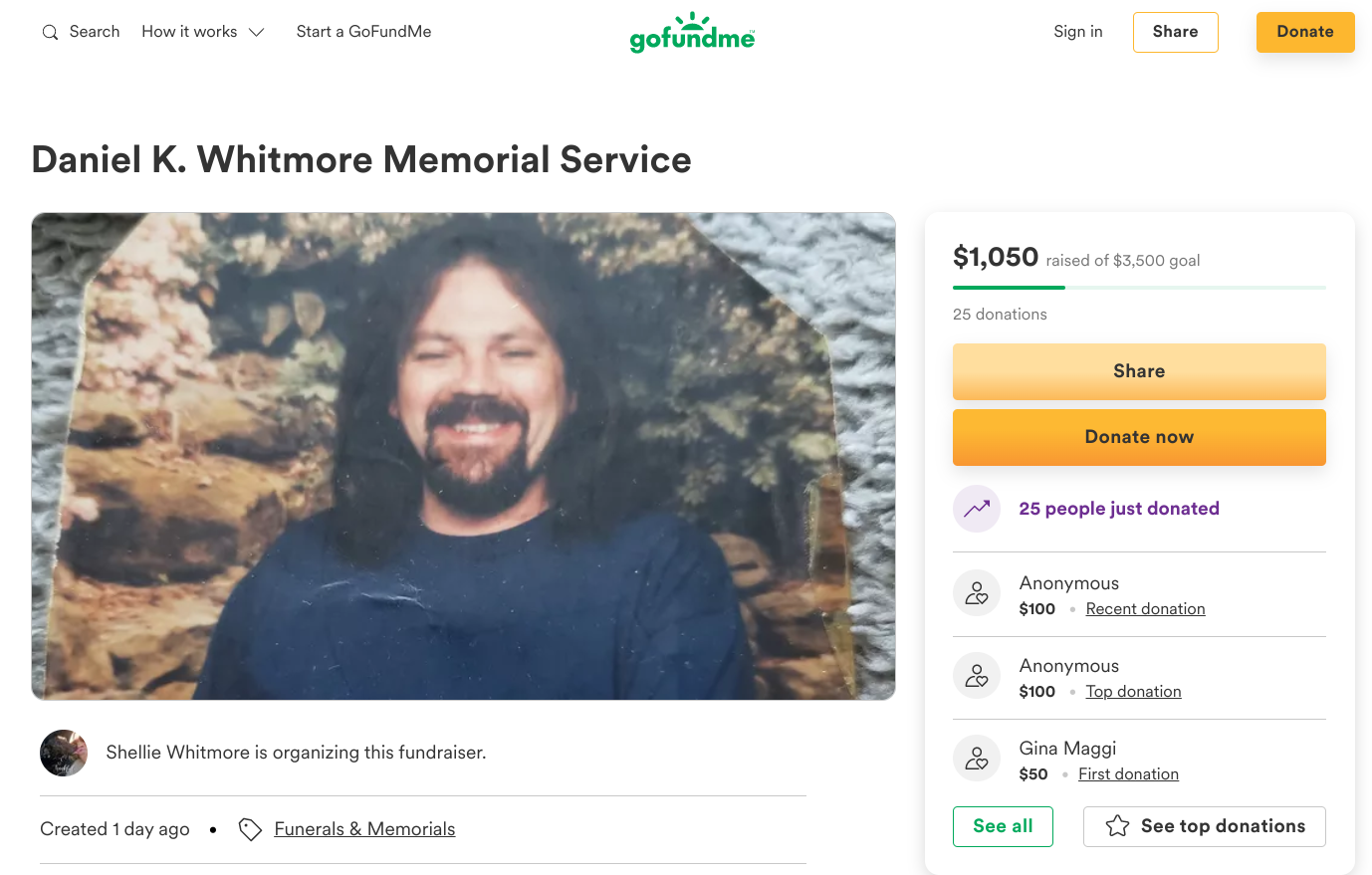Click Sign in in the header
Viewport: 1372px width, 875px height.
[1078, 32]
